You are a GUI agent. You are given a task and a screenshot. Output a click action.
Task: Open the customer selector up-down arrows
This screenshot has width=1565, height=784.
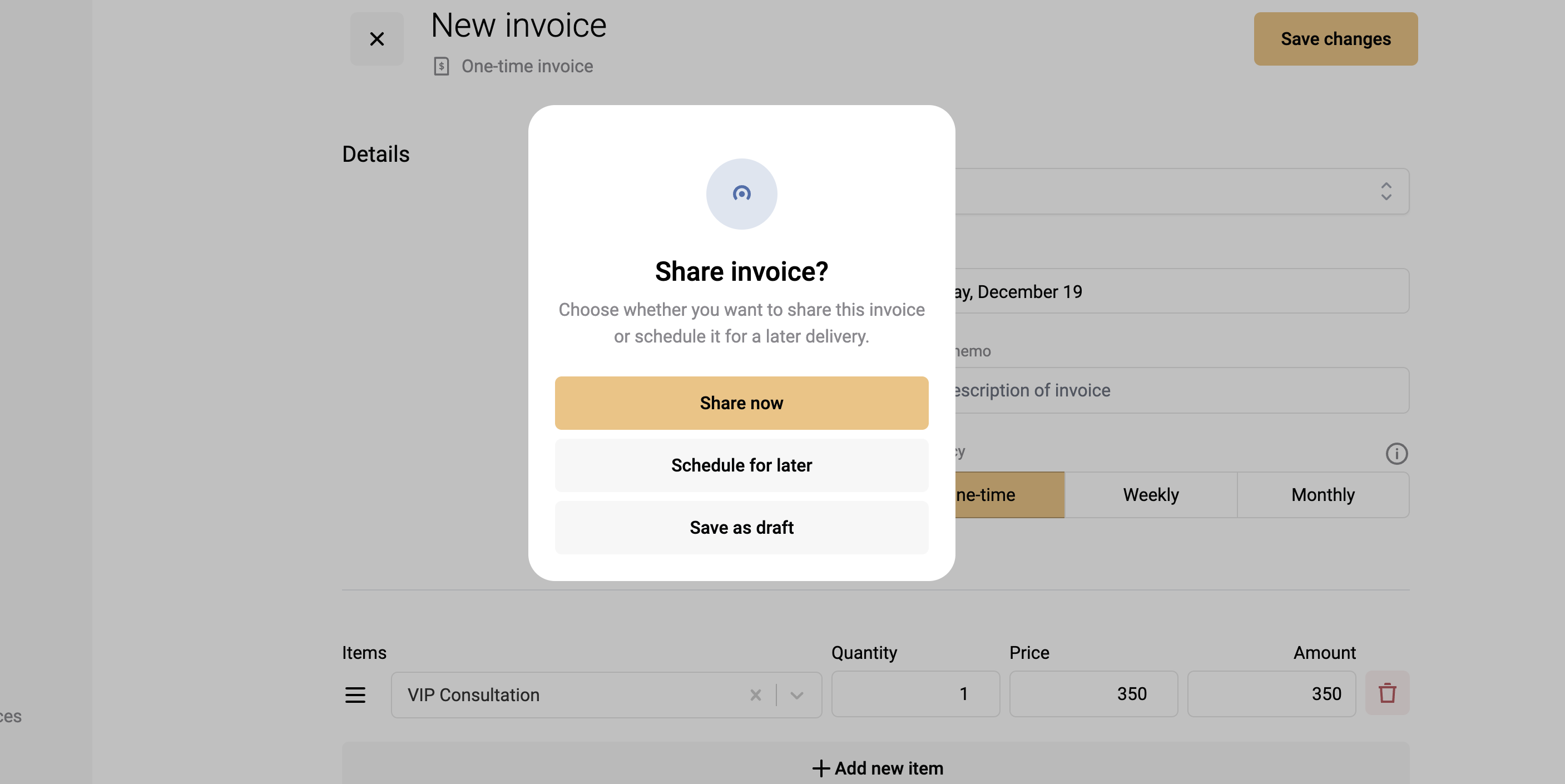(1386, 191)
